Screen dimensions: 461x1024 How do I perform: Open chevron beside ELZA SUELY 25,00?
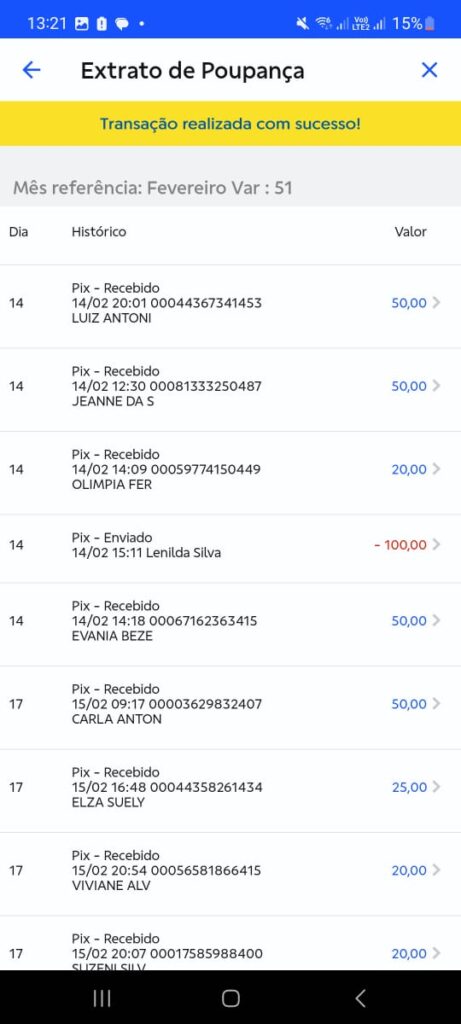[437, 787]
